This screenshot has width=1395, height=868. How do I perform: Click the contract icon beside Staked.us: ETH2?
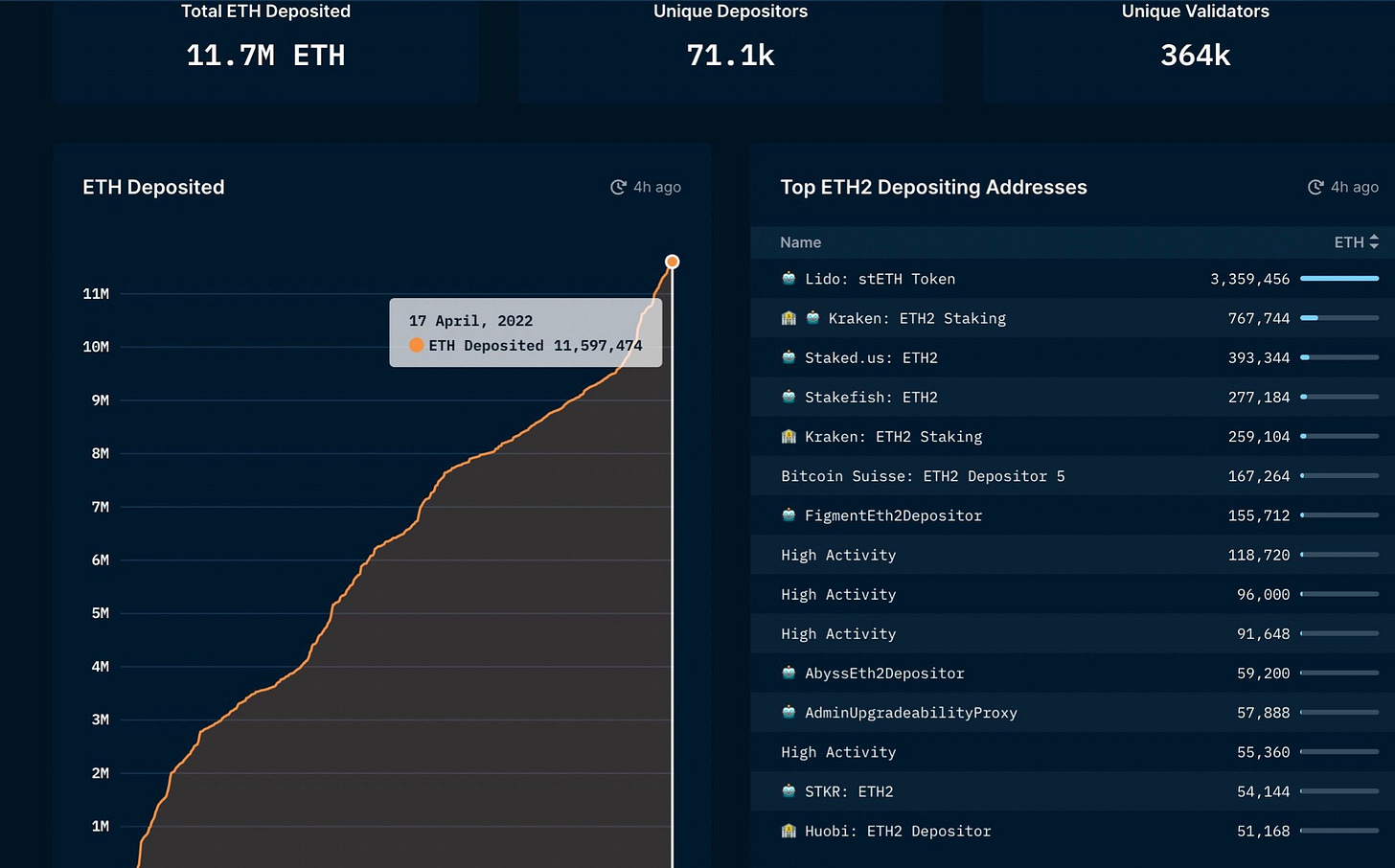[x=789, y=357]
